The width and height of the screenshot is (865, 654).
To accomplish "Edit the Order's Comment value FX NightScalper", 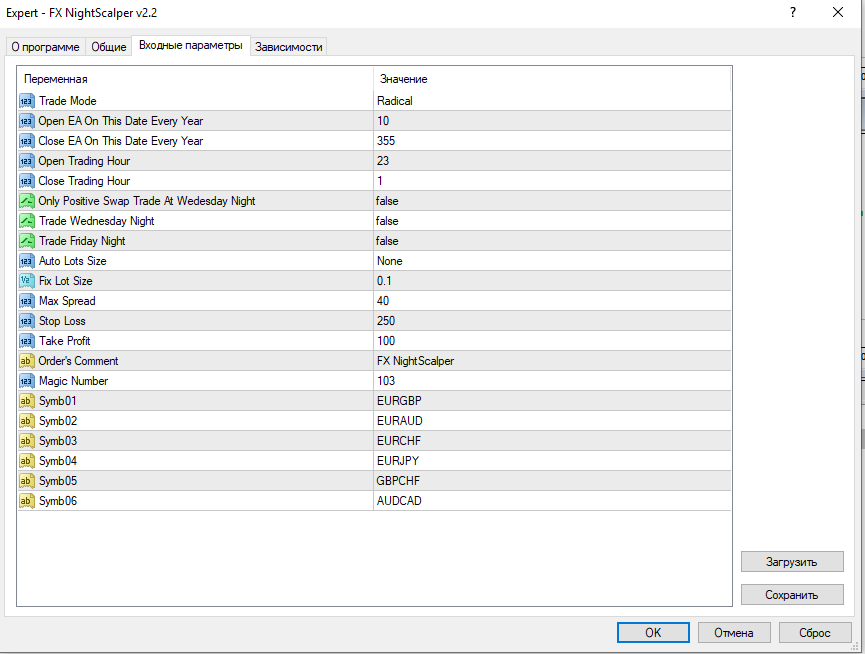I will pyautogui.click(x=552, y=361).
